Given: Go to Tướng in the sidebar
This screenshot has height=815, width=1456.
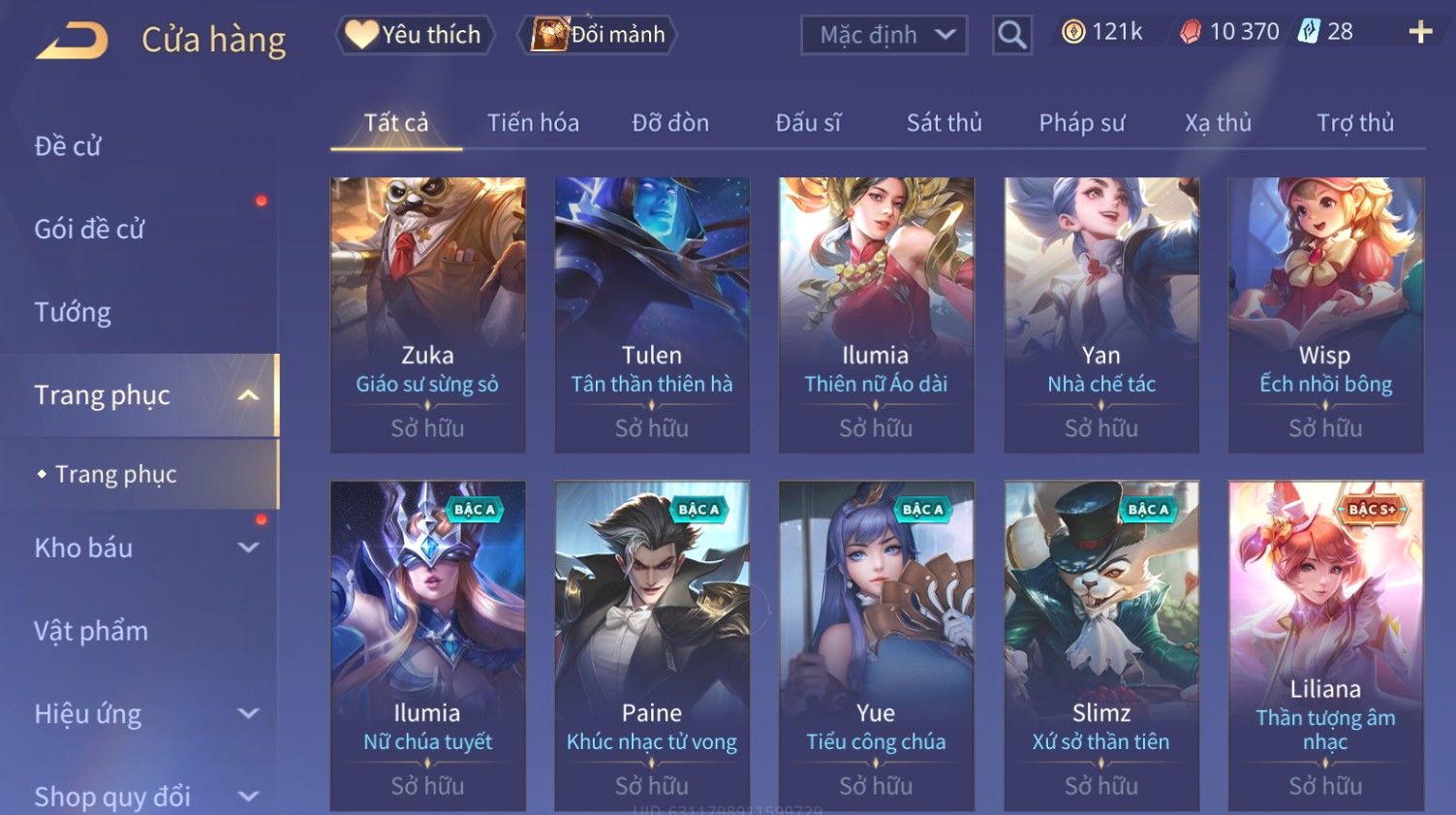Looking at the screenshot, I should point(73,312).
